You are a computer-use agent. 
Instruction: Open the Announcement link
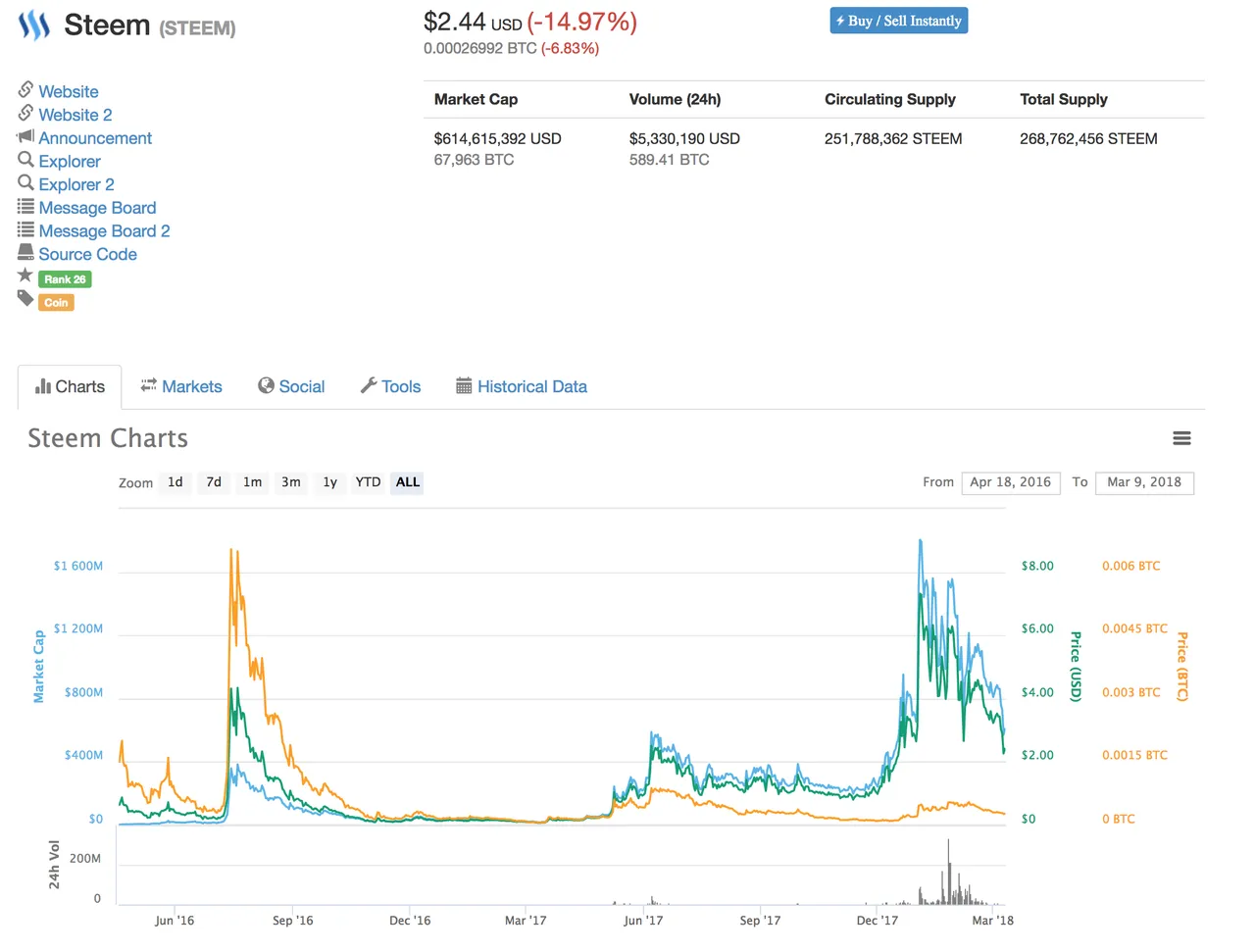(95, 138)
